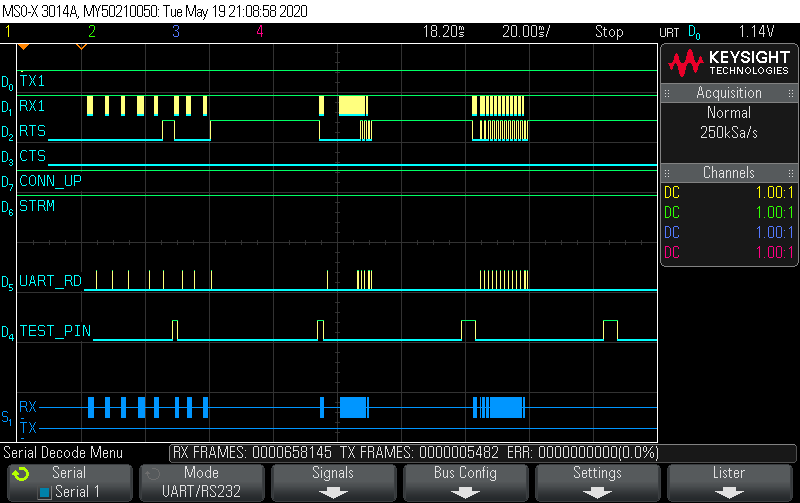This screenshot has height=503, width=800.
Task: Click the RX FRAMES counter readout
Action: pos(253,453)
